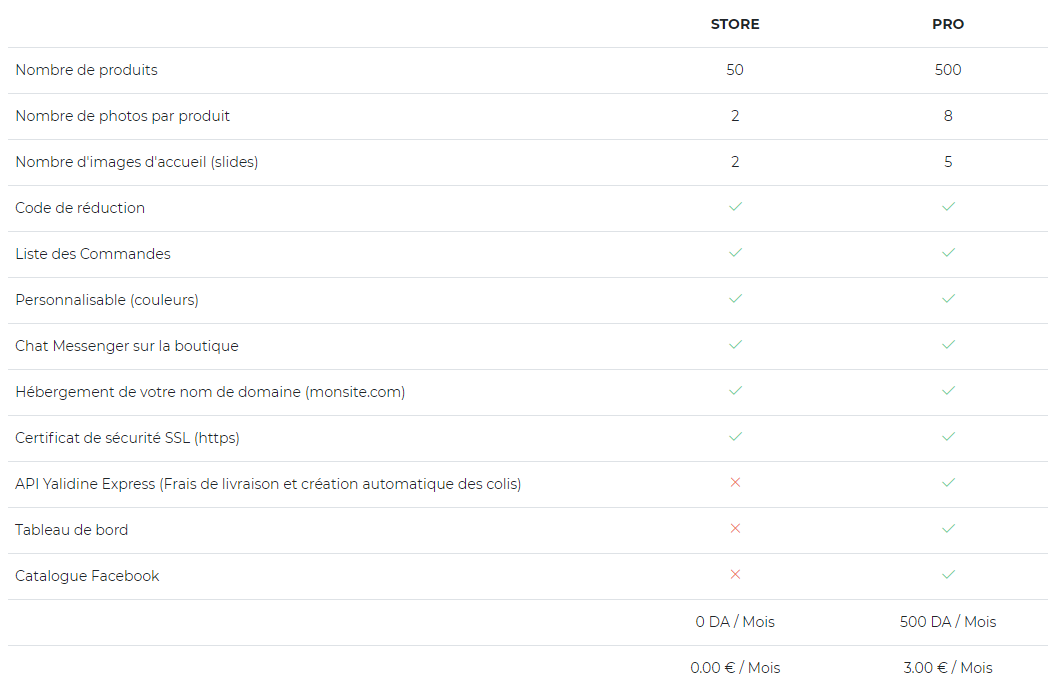Click STORE checkmark for Code de réduction

(735, 207)
